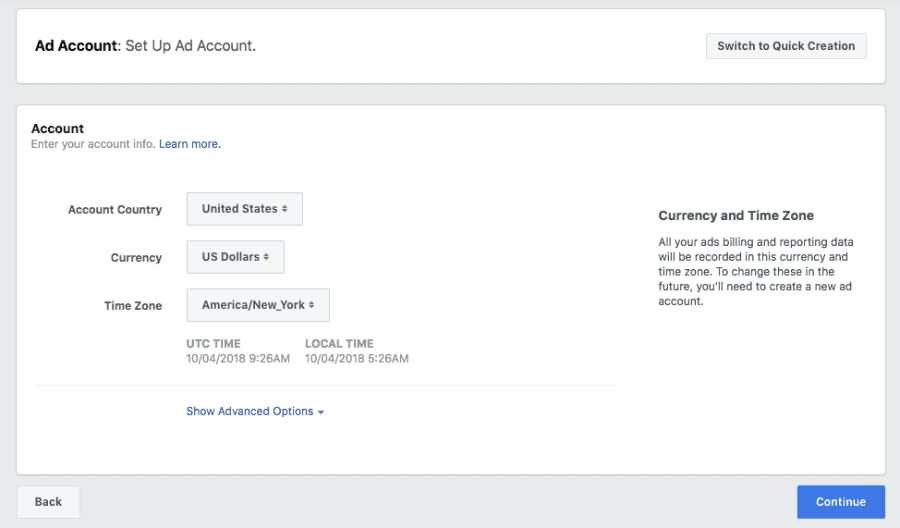Click the caret arrow beside Show Advanced Options

(321, 412)
